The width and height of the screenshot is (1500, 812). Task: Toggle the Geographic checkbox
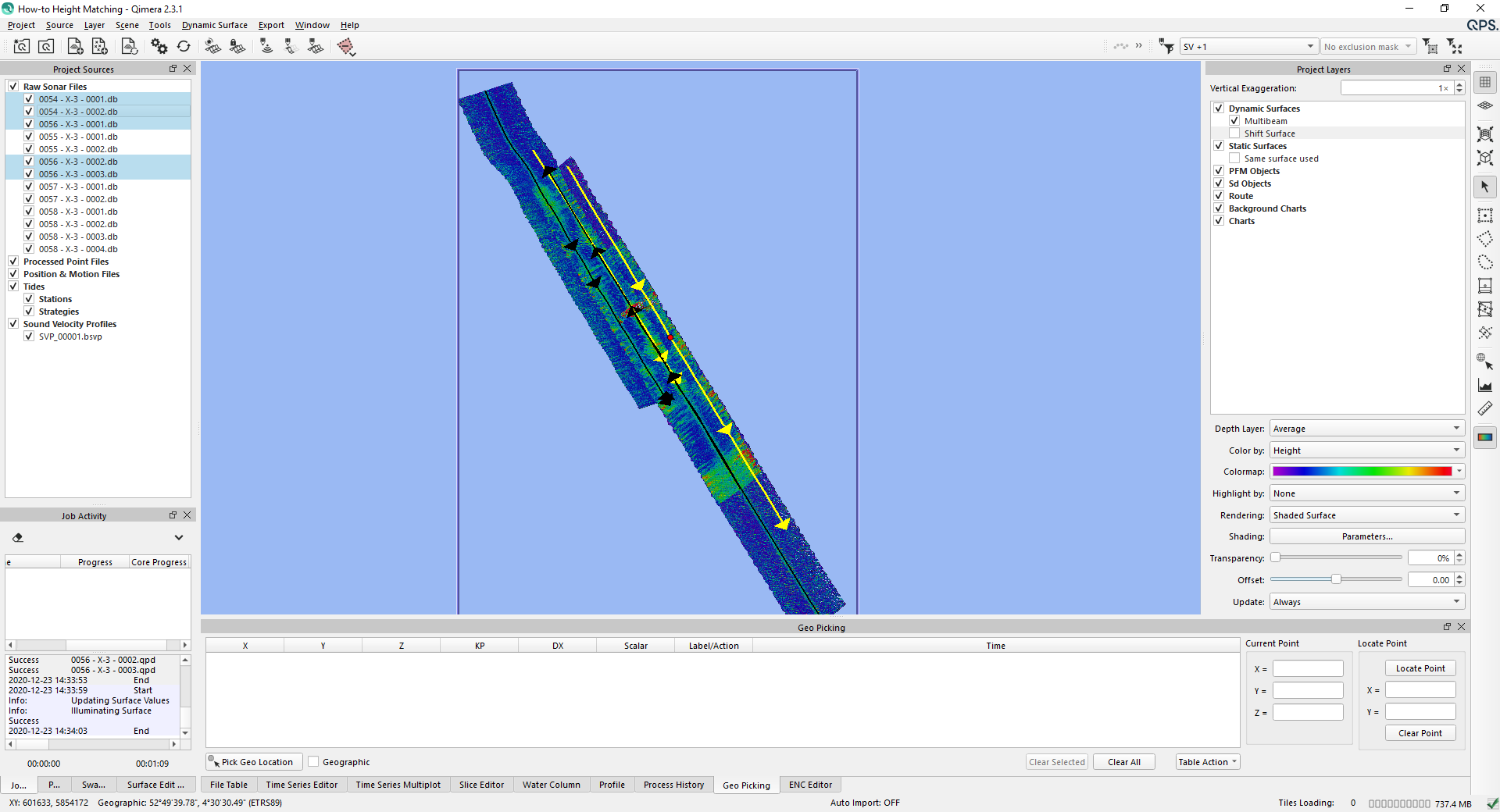click(313, 762)
